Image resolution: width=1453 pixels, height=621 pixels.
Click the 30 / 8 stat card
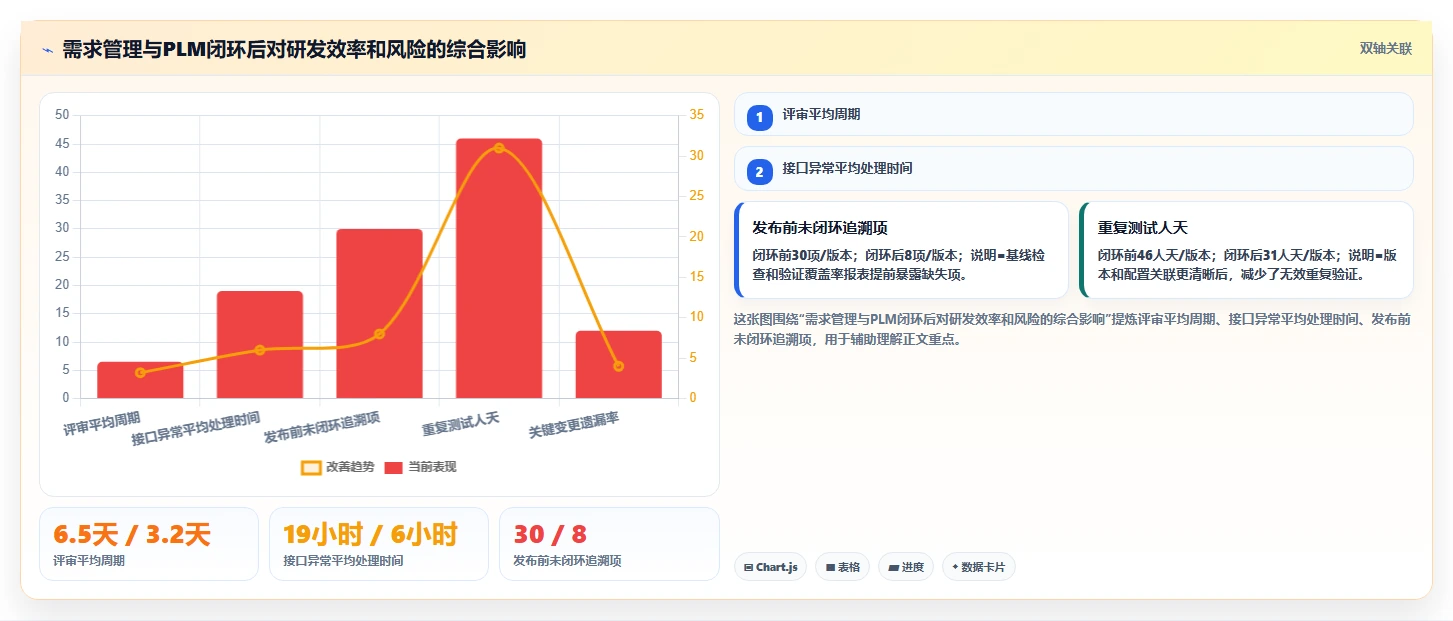point(609,544)
